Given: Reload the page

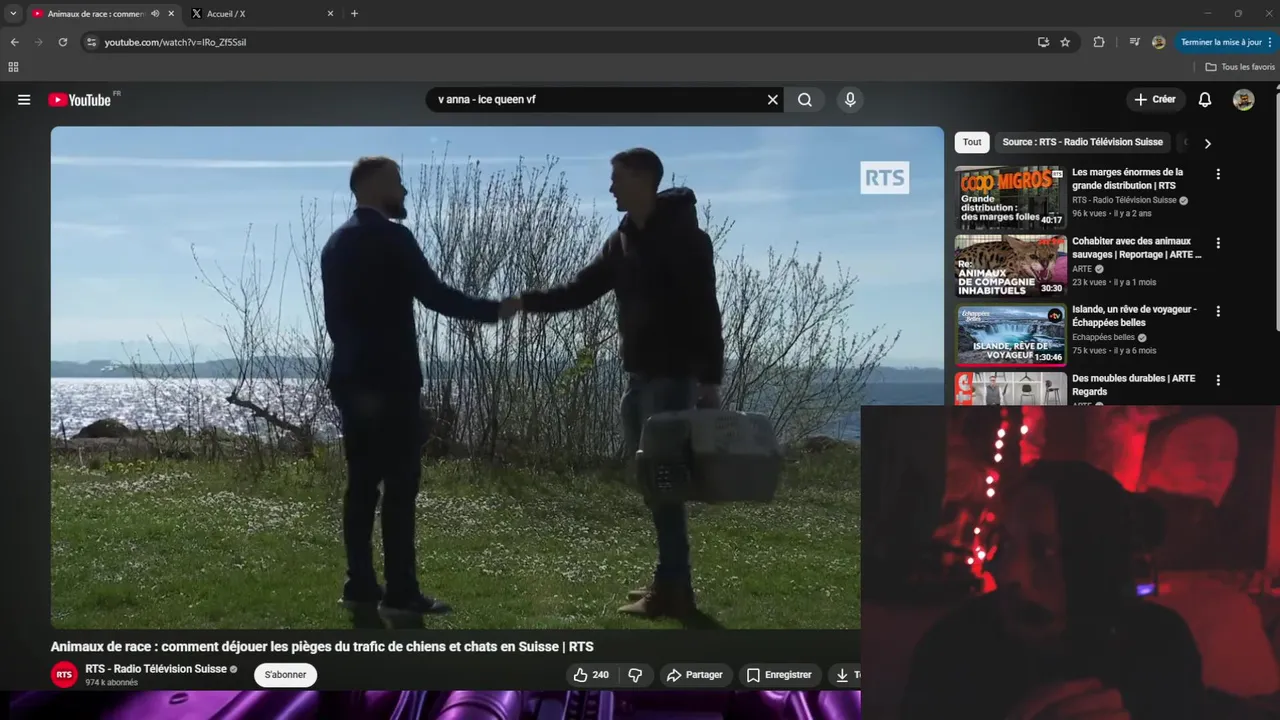Looking at the screenshot, I should tap(62, 42).
